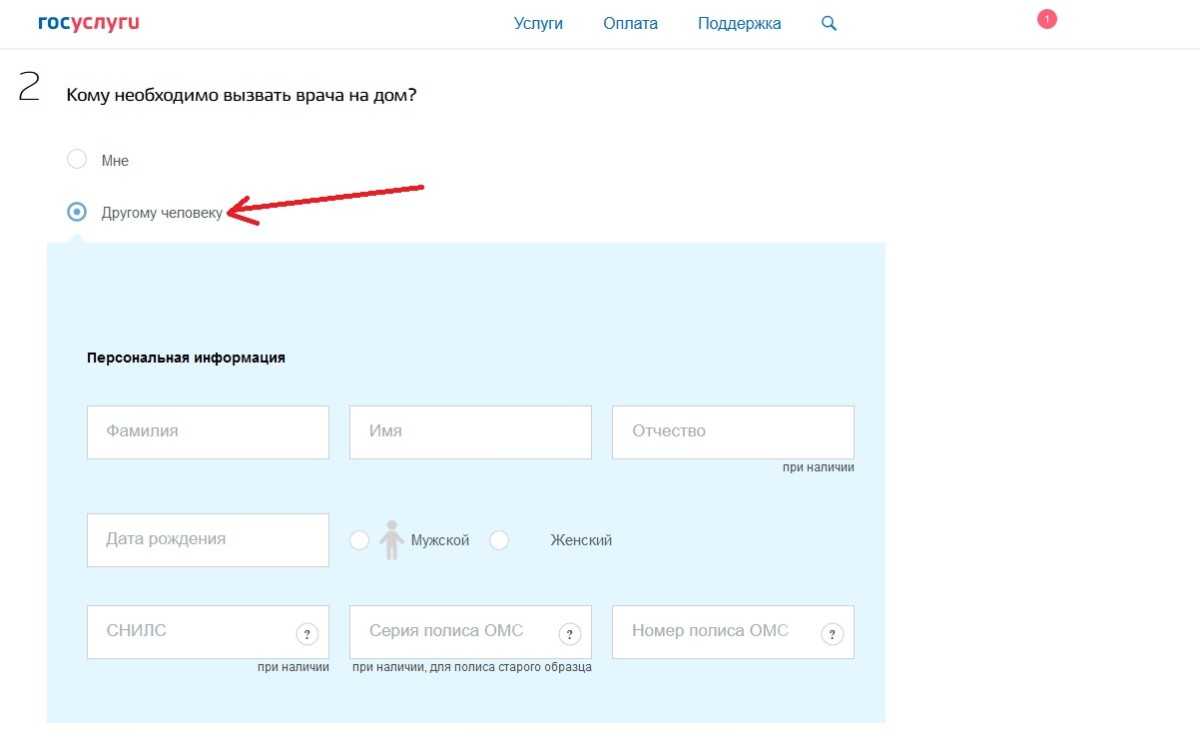Screen dimensions: 1200x752
Task: Go to Оплата section
Action: [x=630, y=23]
